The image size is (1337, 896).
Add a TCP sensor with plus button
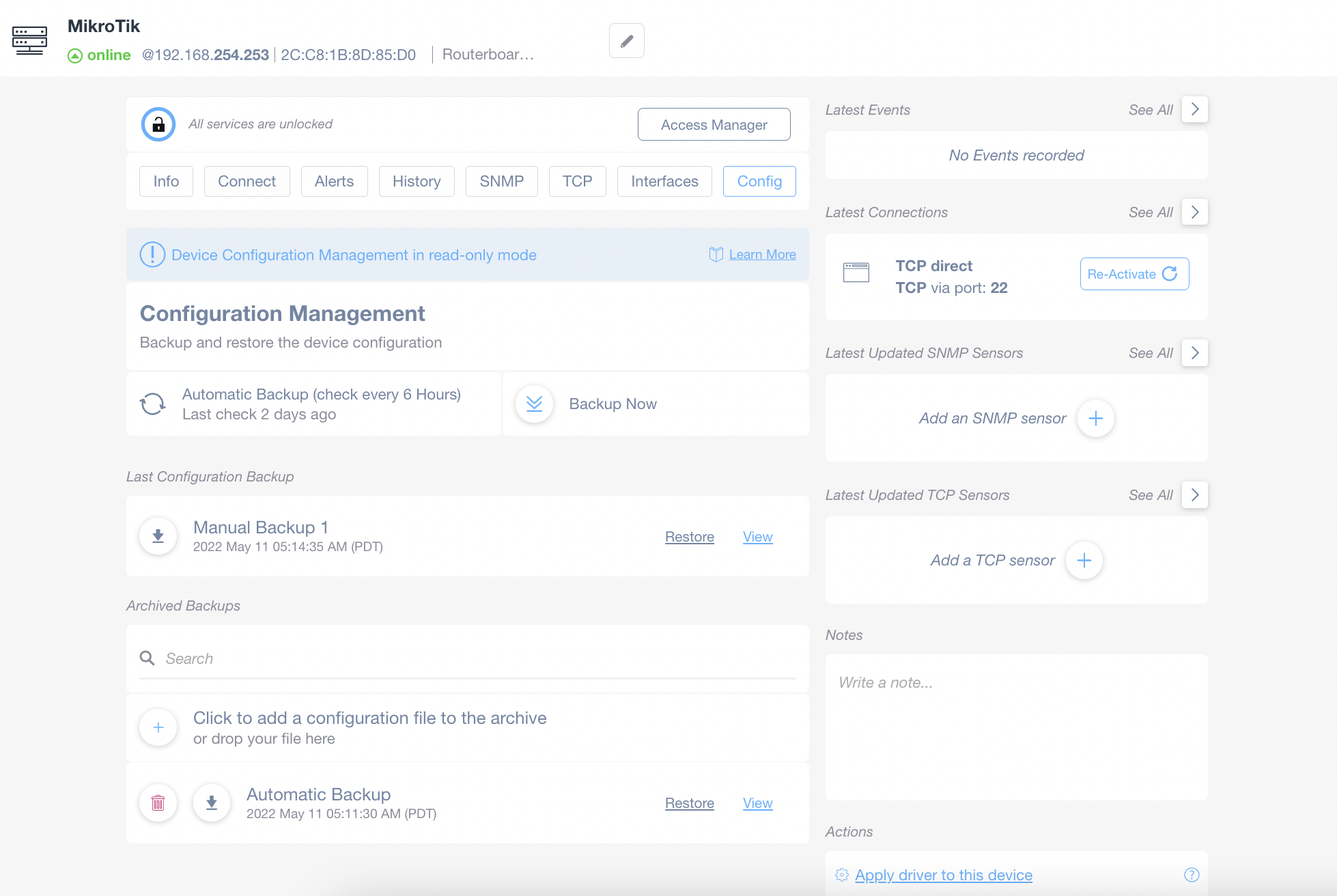tap(1084, 560)
